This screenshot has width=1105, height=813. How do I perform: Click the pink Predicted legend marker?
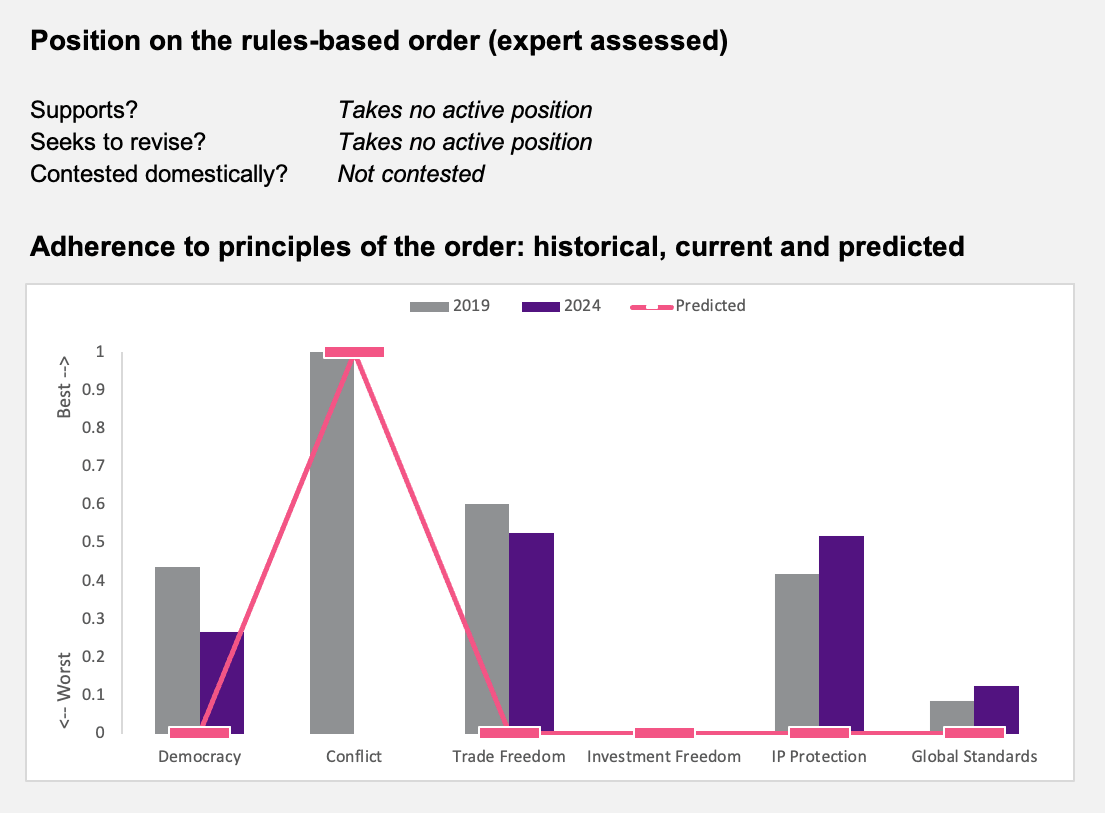click(x=652, y=307)
